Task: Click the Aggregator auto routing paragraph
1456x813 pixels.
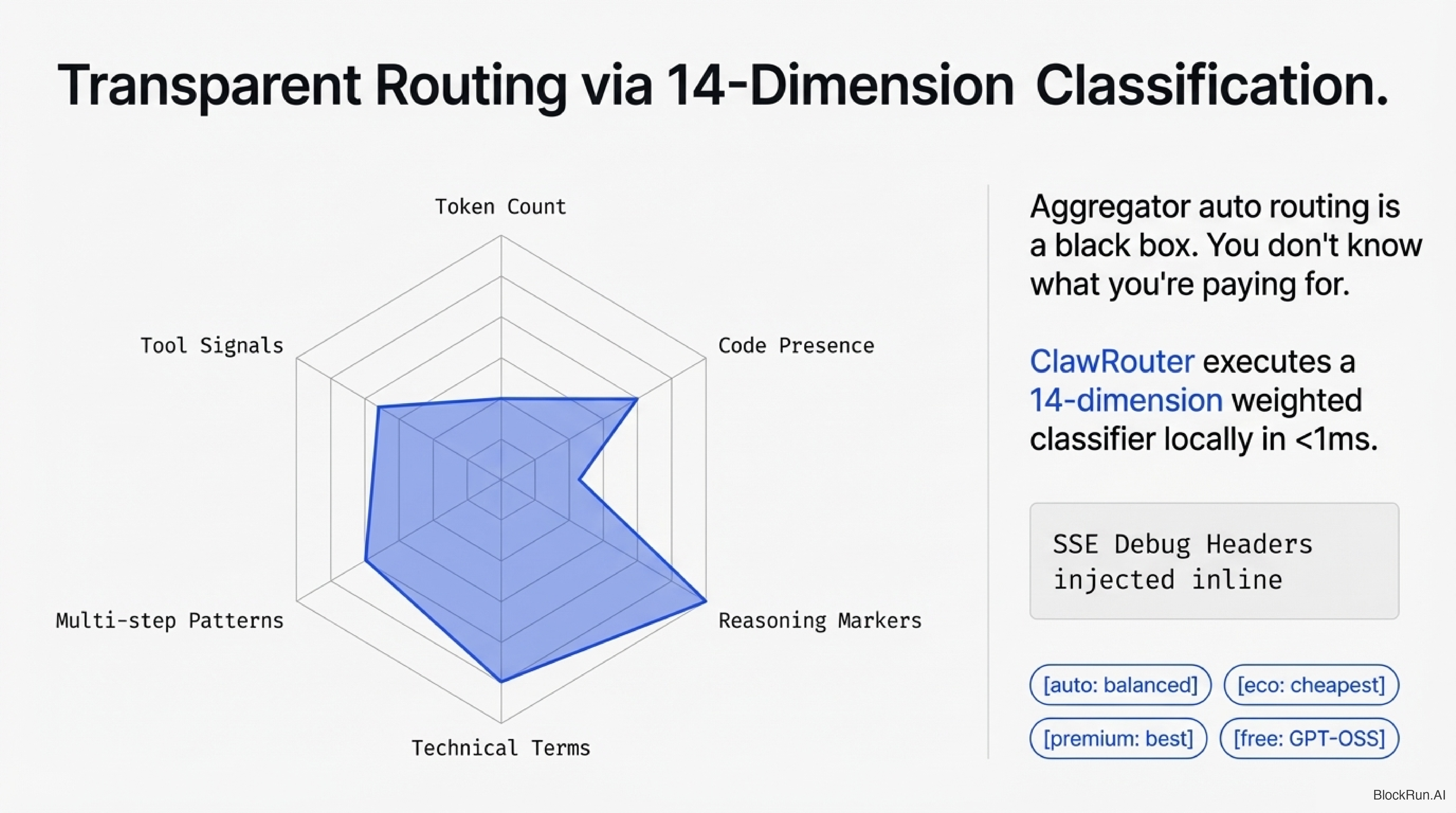Action: [x=1225, y=245]
